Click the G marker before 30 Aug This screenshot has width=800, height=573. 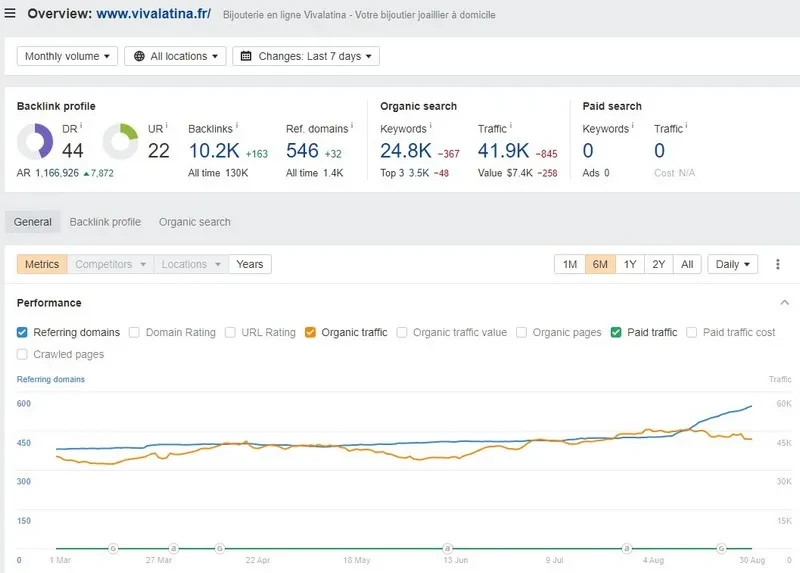tap(721, 549)
